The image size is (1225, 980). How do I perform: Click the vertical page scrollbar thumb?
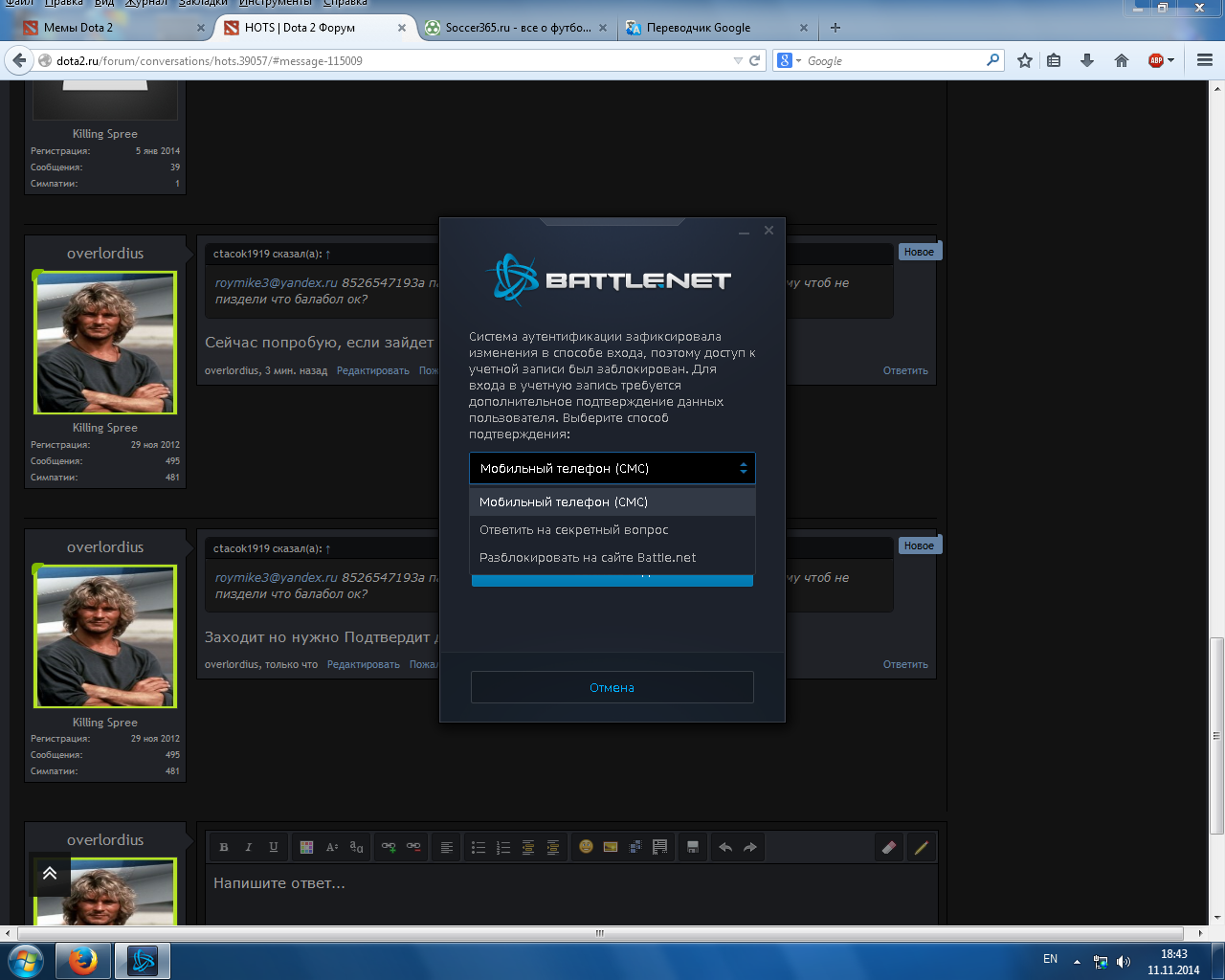1217,735
